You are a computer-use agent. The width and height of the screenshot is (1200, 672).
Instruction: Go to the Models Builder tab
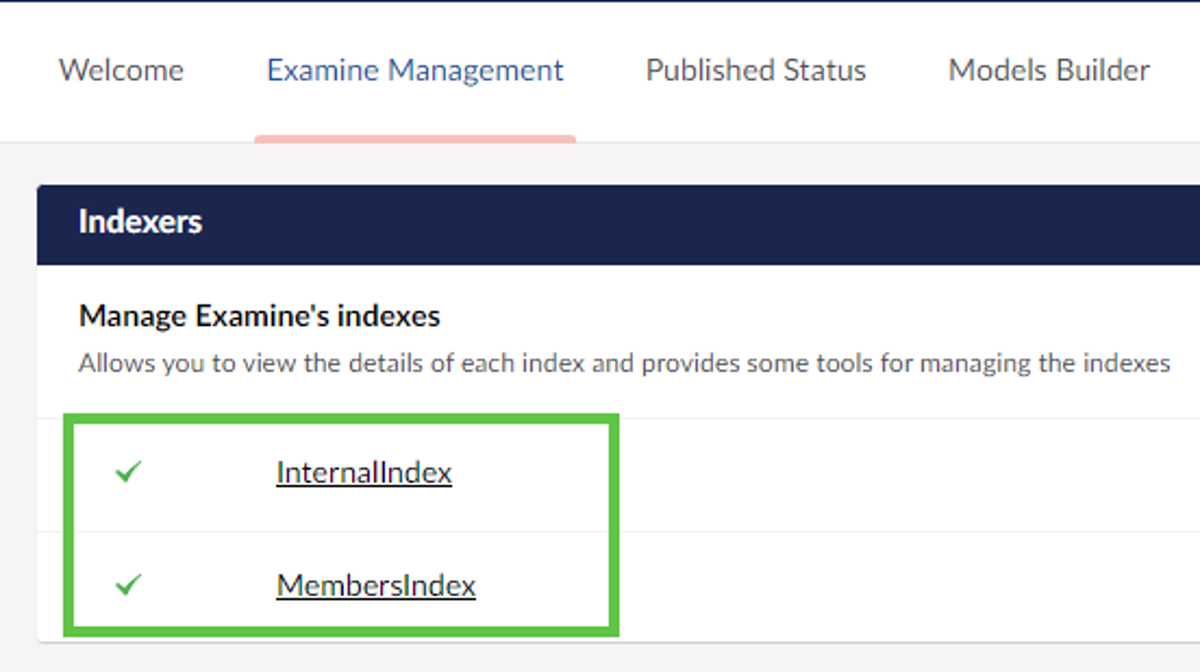point(1049,70)
